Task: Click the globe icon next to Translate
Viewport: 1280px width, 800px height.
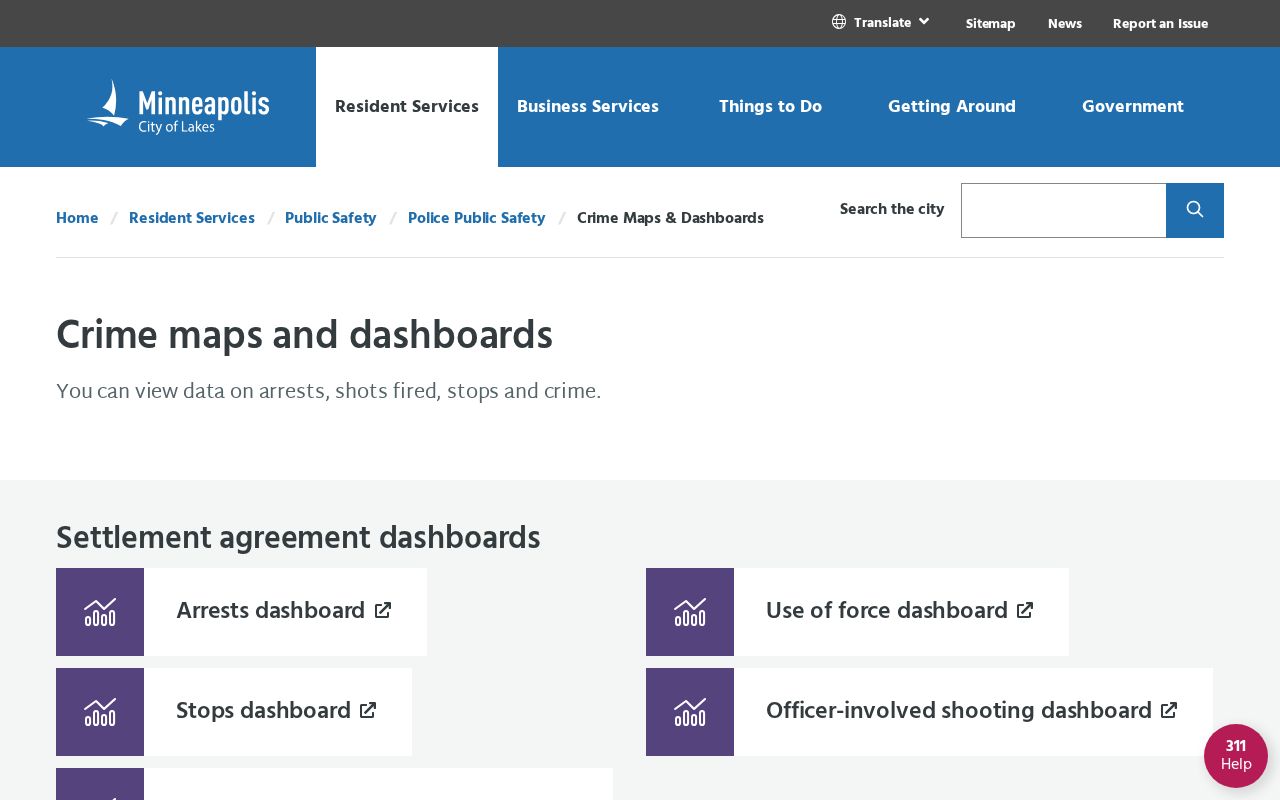Action: (x=839, y=22)
